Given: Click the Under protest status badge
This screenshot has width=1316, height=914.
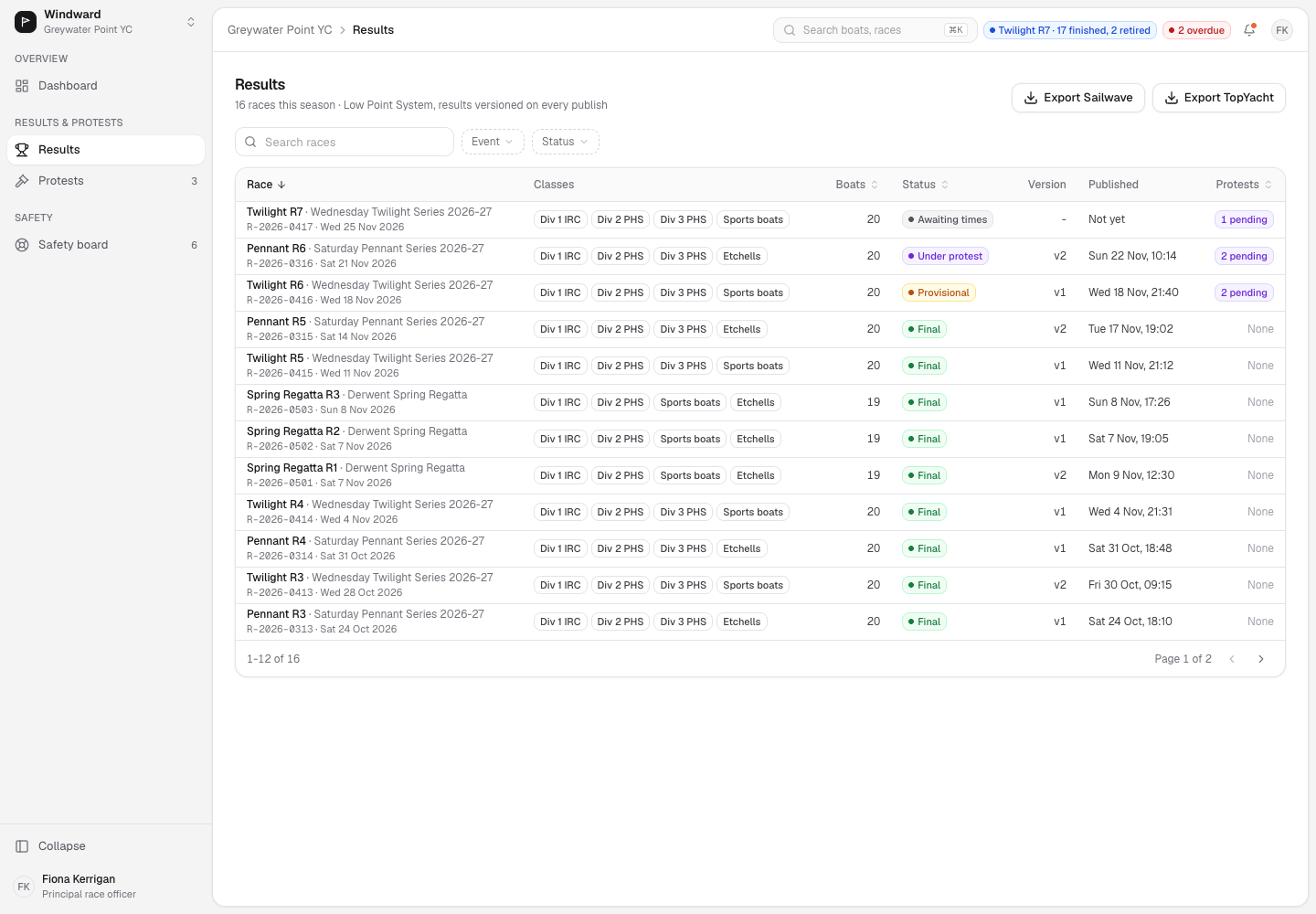Looking at the screenshot, I should pos(945,256).
